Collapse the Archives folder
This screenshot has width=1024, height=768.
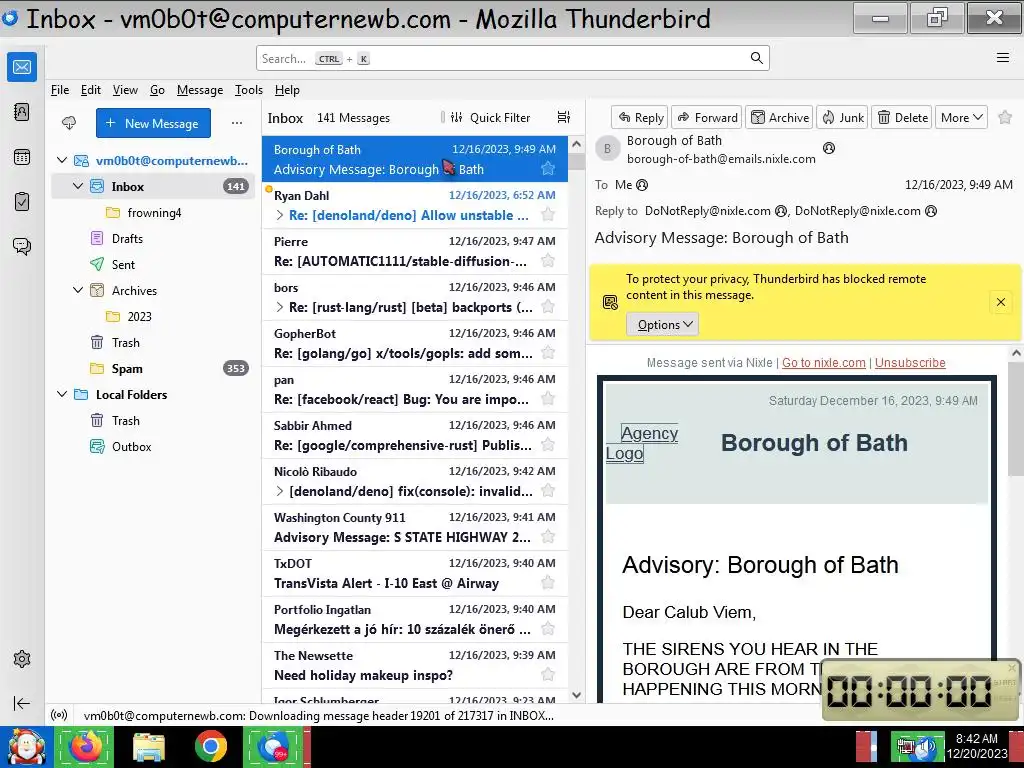click(78, 290)
